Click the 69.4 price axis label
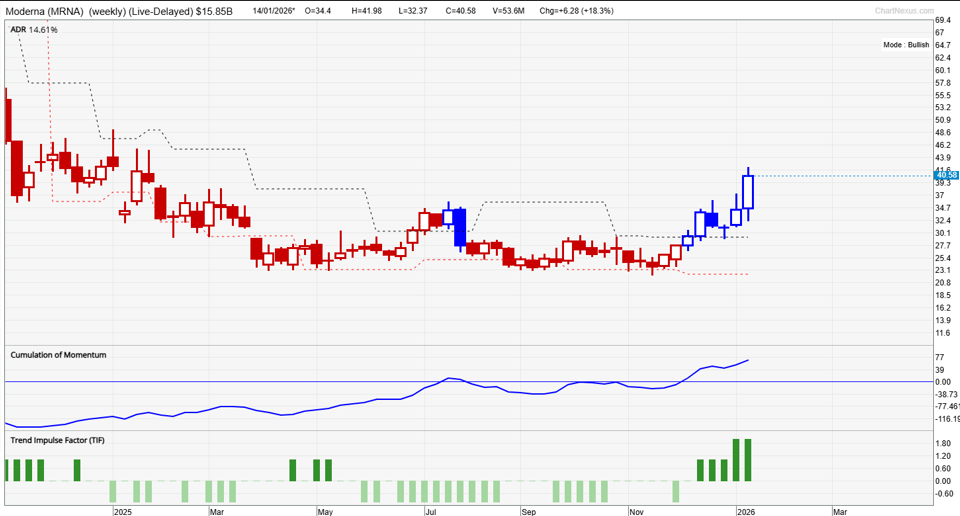 [x=943, y=20]
